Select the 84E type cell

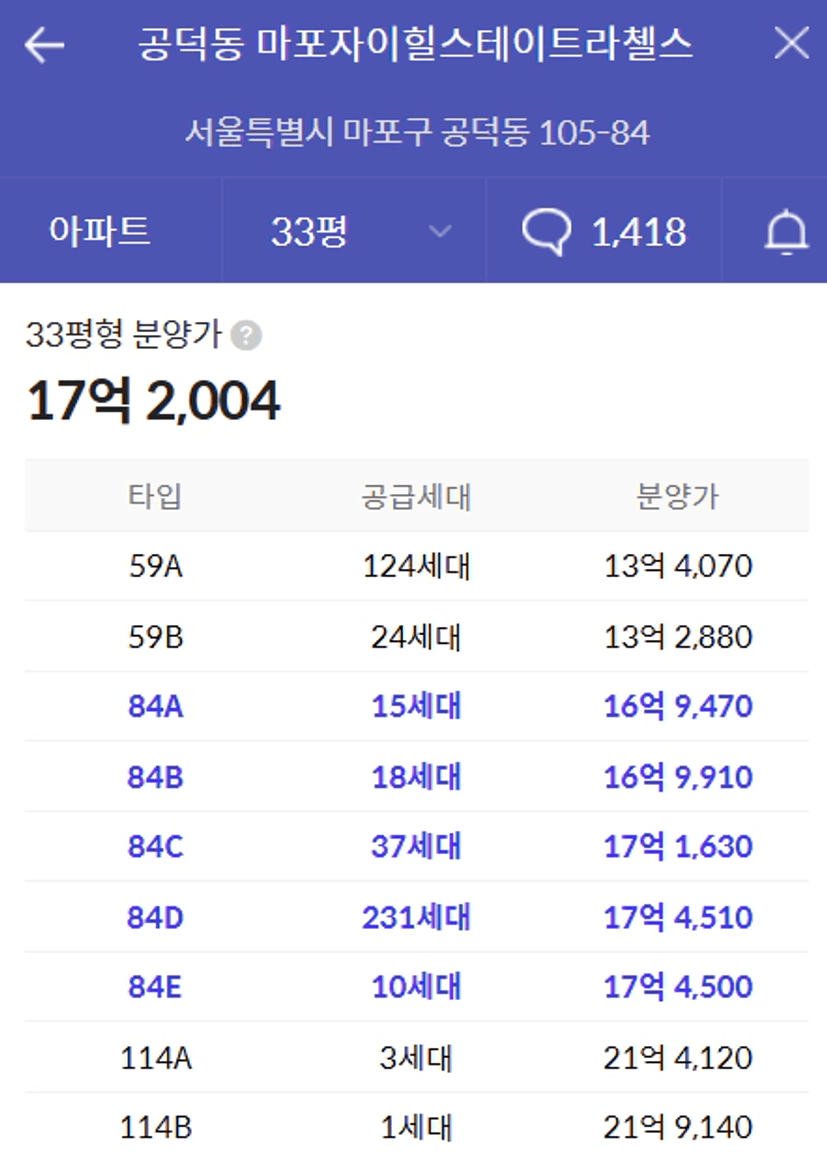click(155, 987)
